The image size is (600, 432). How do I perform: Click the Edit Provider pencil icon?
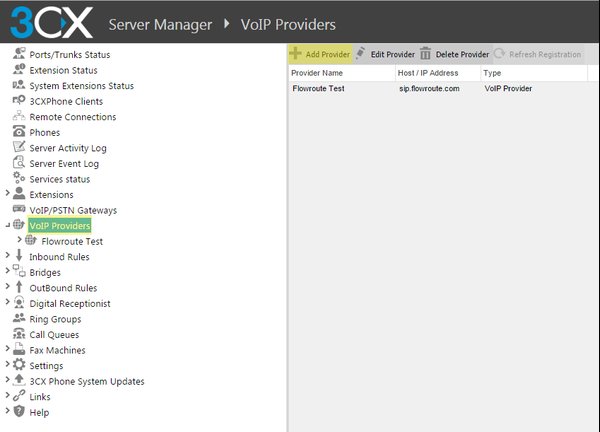coord(360,53)
